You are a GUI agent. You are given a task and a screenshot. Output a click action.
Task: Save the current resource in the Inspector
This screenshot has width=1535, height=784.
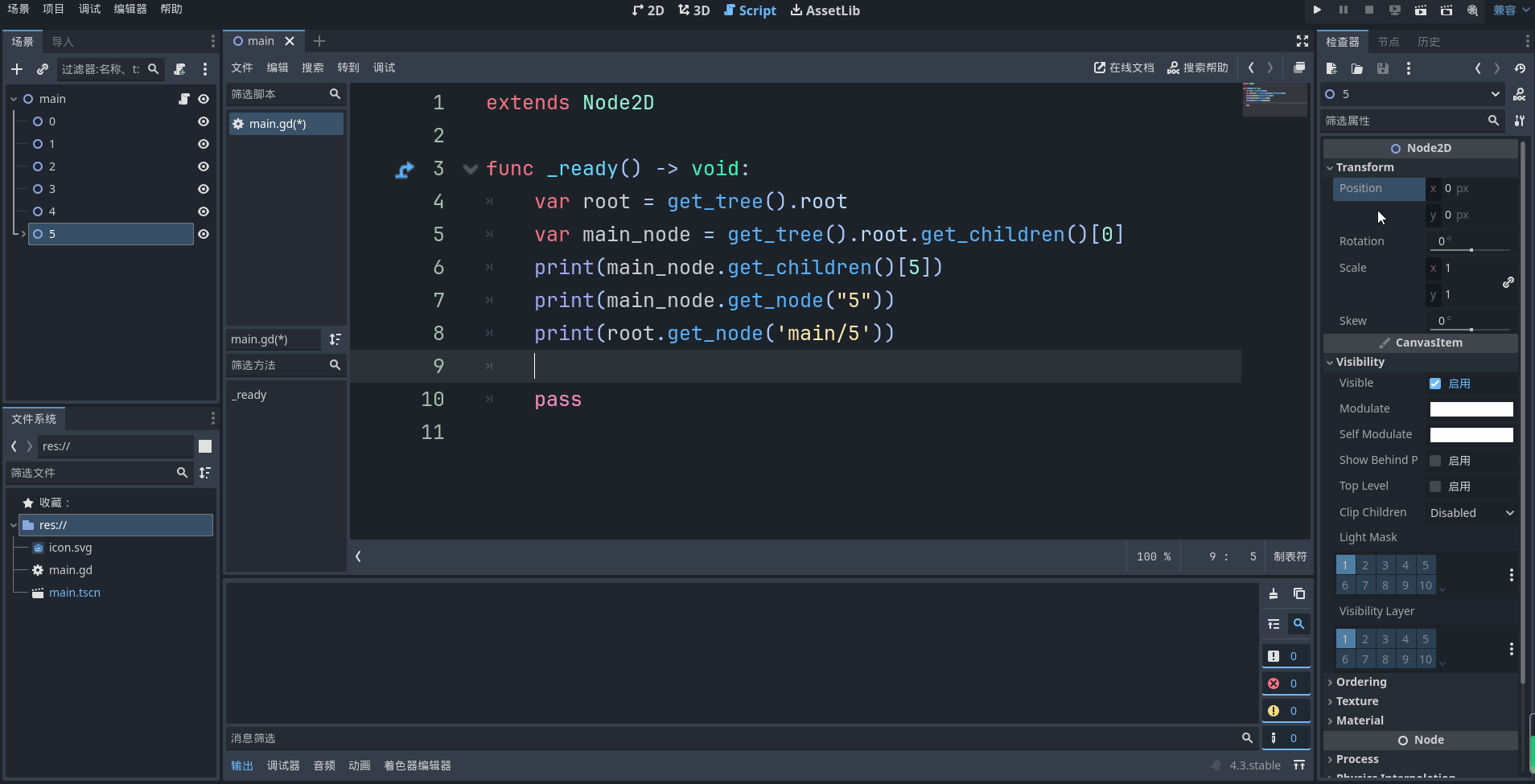(1383, 68)
